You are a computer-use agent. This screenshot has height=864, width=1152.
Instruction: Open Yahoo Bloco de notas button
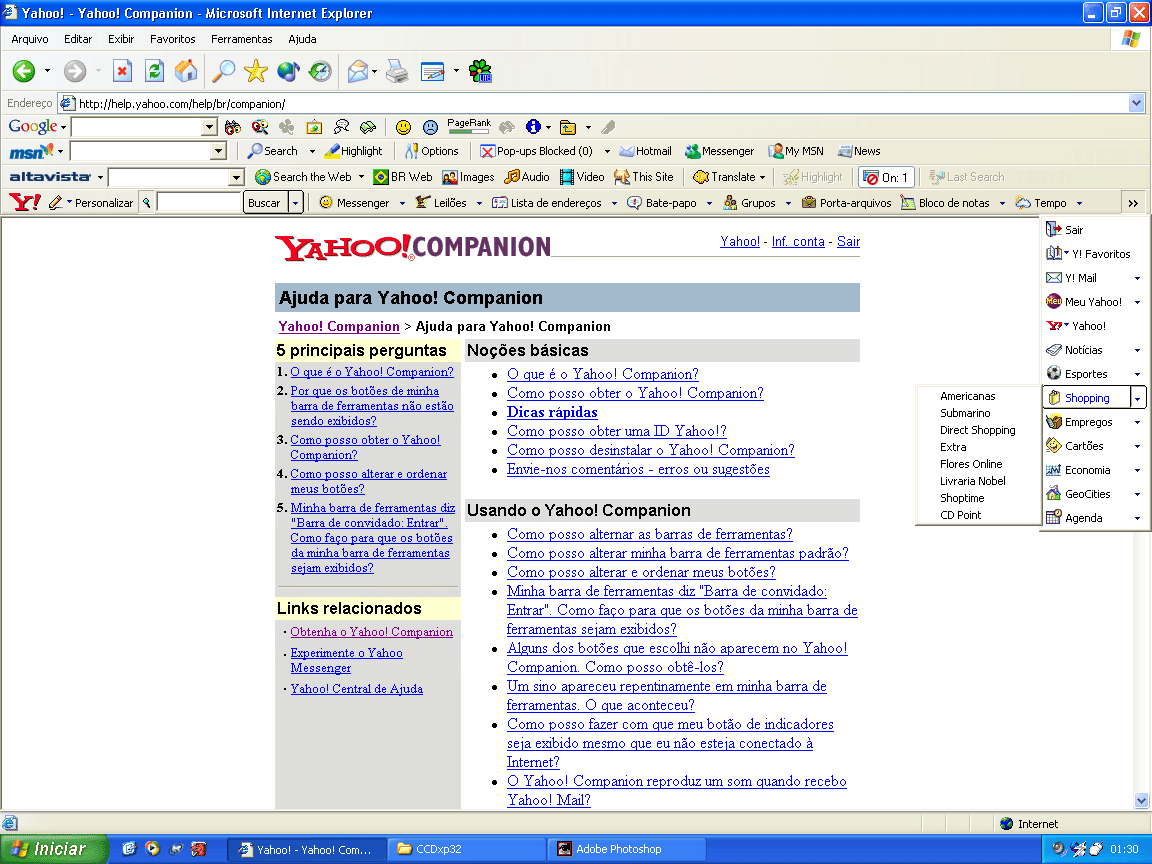point(946,203)
